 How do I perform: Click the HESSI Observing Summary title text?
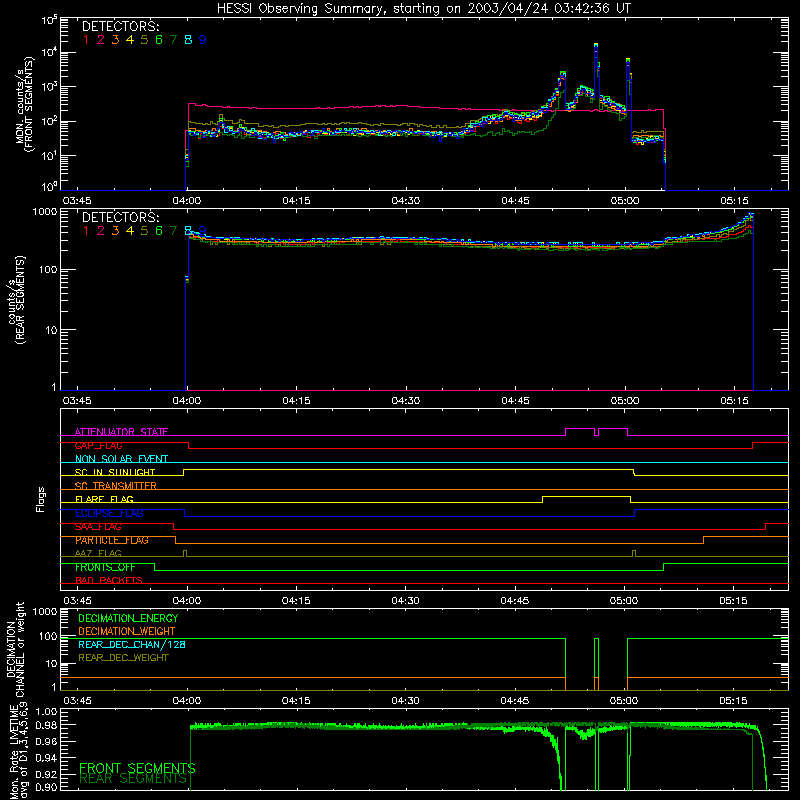click(423, 8)
